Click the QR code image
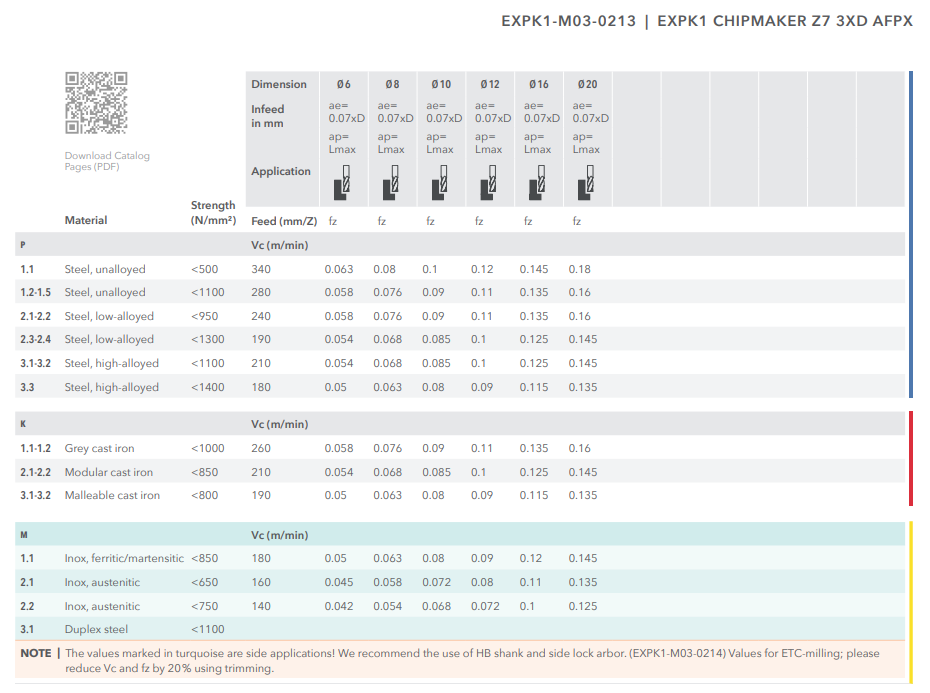930x693 pixels. pos(96,103)
